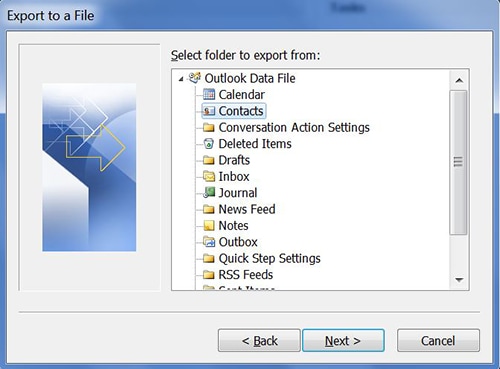Click the Deleted Items recycle bin icon
The image size is (500, 369).
209,144
